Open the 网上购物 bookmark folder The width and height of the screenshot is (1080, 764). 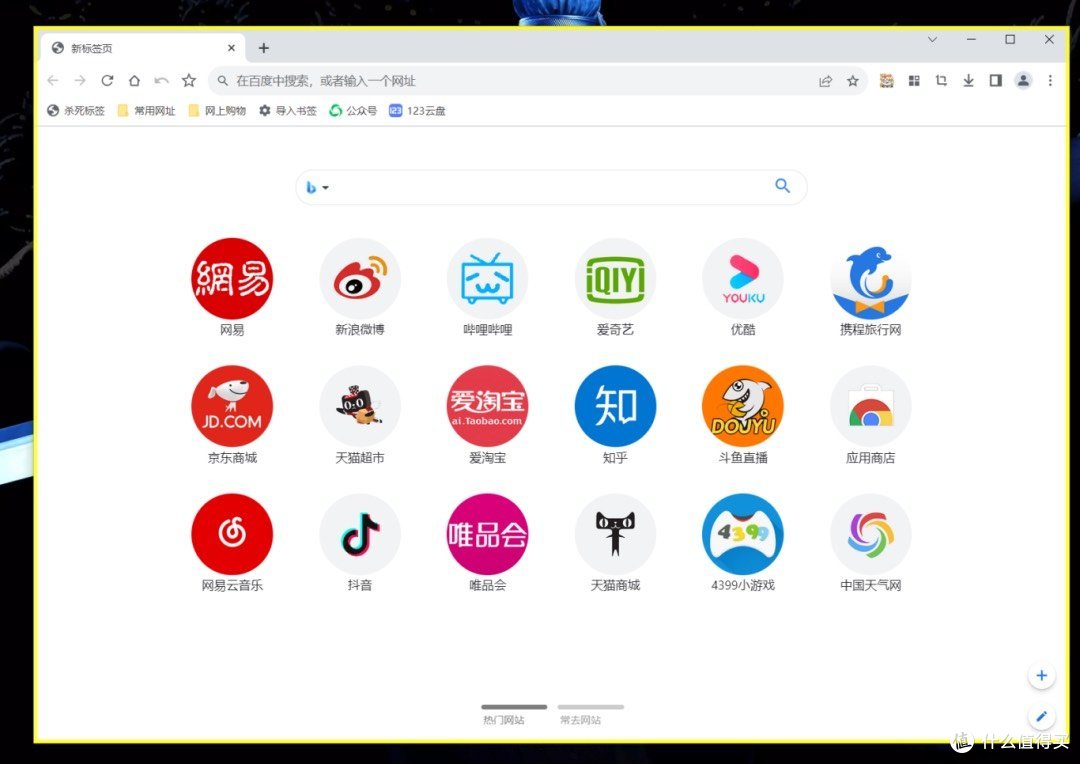coord(217,110)
